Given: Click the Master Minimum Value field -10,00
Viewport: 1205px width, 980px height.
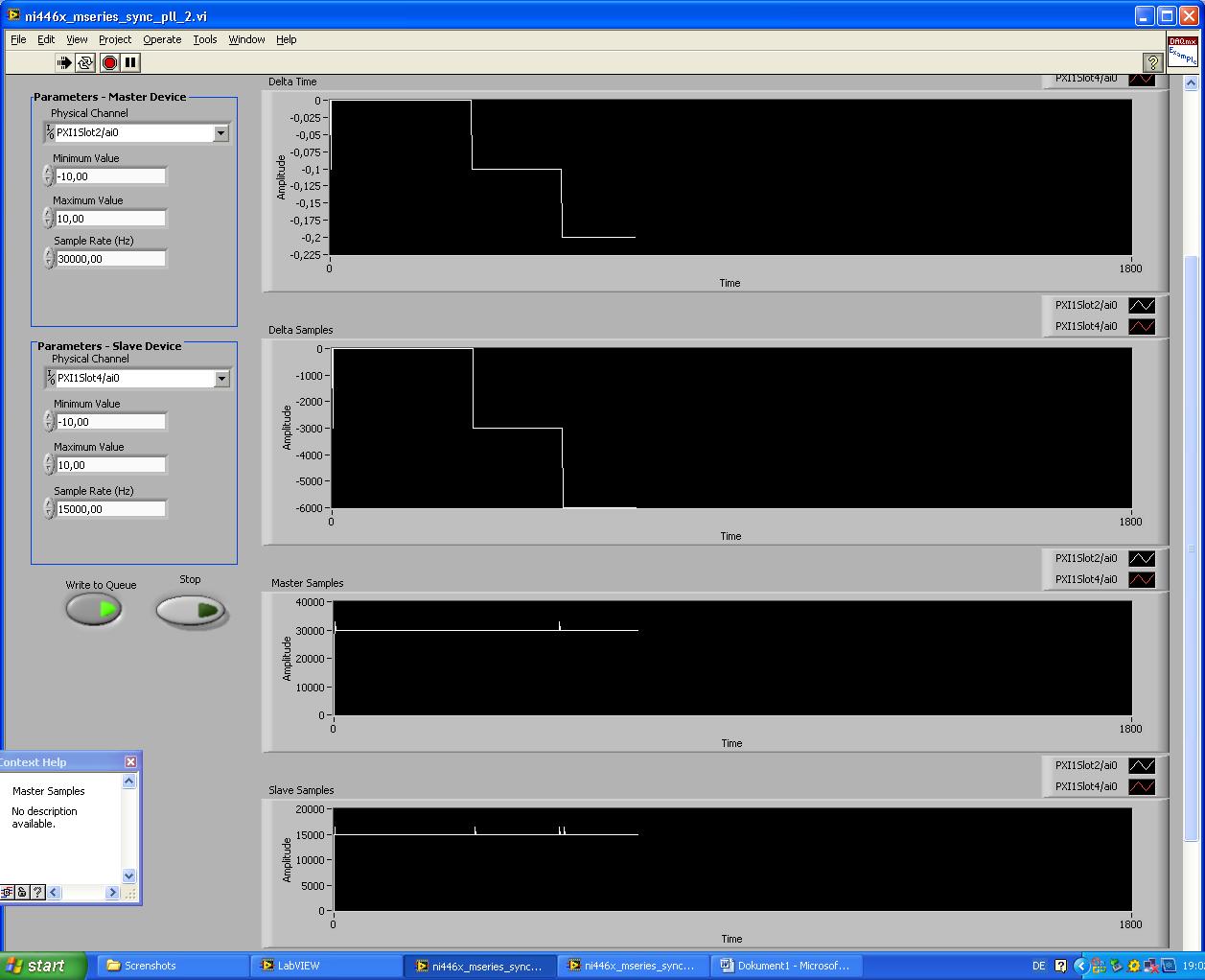Looking at the screenshot, I should pos(110,176).
